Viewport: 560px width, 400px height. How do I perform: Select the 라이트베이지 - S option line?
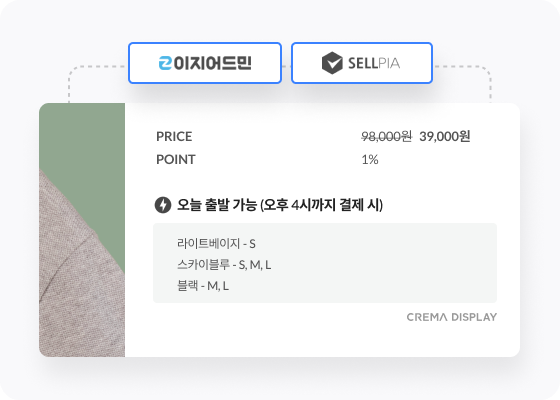click(216, 244)
